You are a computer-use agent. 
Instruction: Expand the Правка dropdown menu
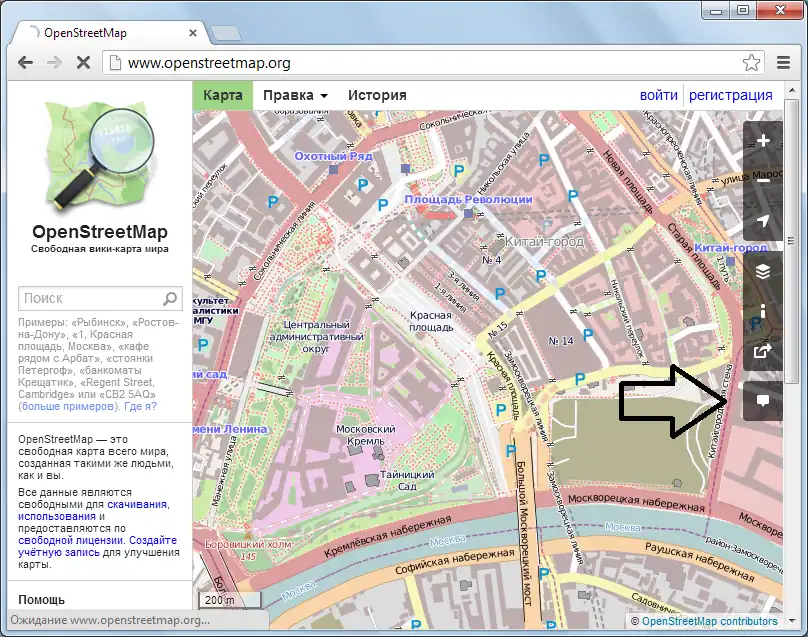tap(295, 95)
